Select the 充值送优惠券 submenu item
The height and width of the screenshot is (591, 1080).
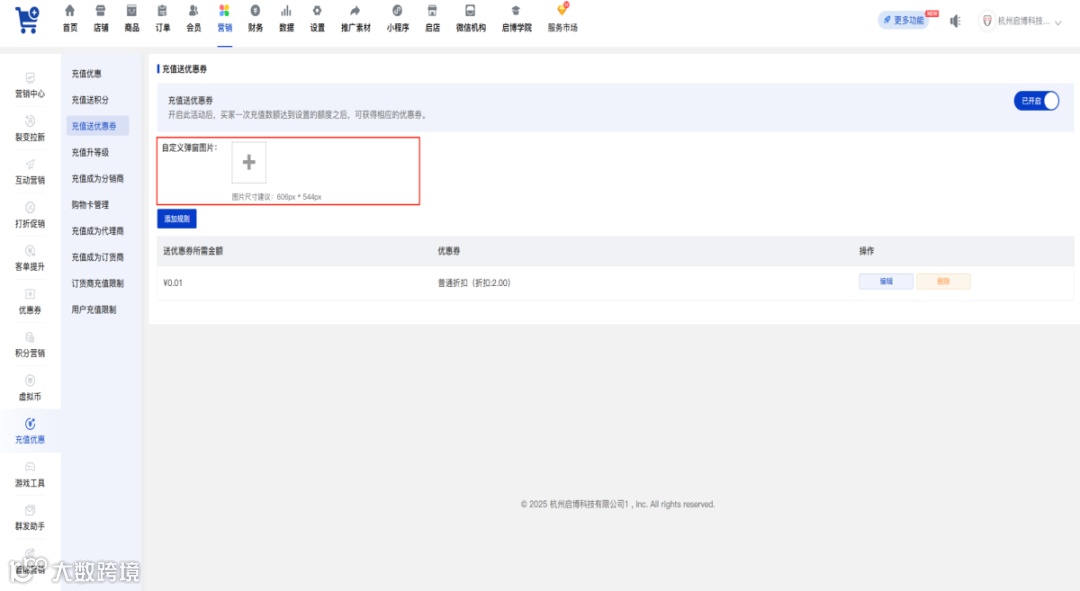[x=97, y=126]
